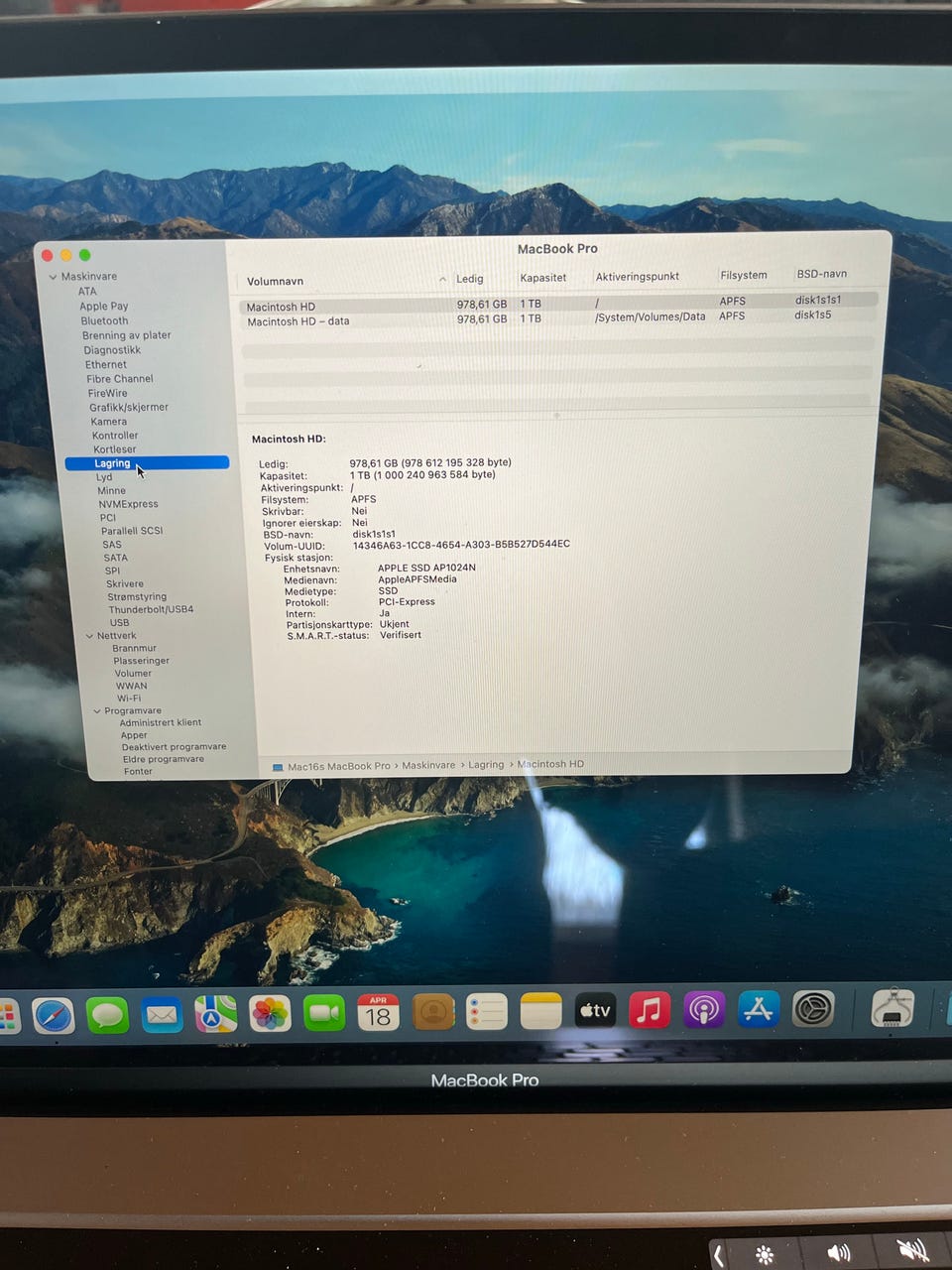Select Deaktivert programvare in sidebar
952x1270 pixels.
(174, 747)
